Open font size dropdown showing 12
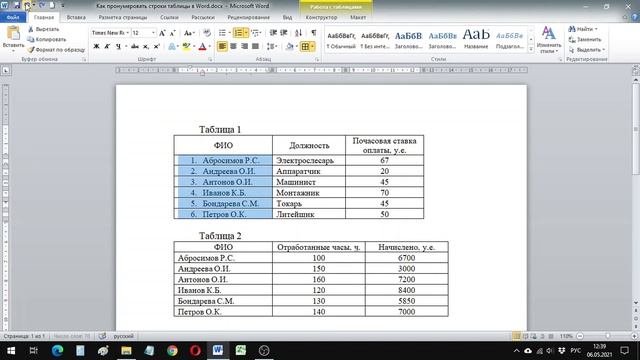640x360 pixels. click(x=153, y=33)
